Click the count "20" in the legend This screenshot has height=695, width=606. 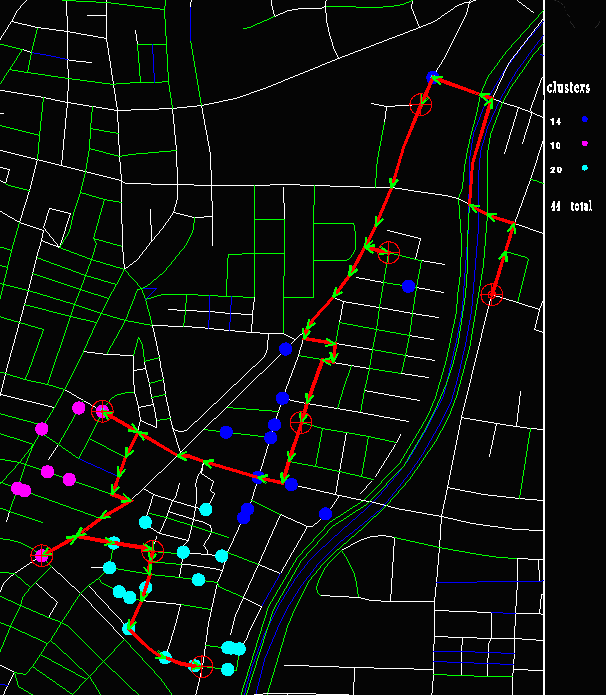[555, 170]
